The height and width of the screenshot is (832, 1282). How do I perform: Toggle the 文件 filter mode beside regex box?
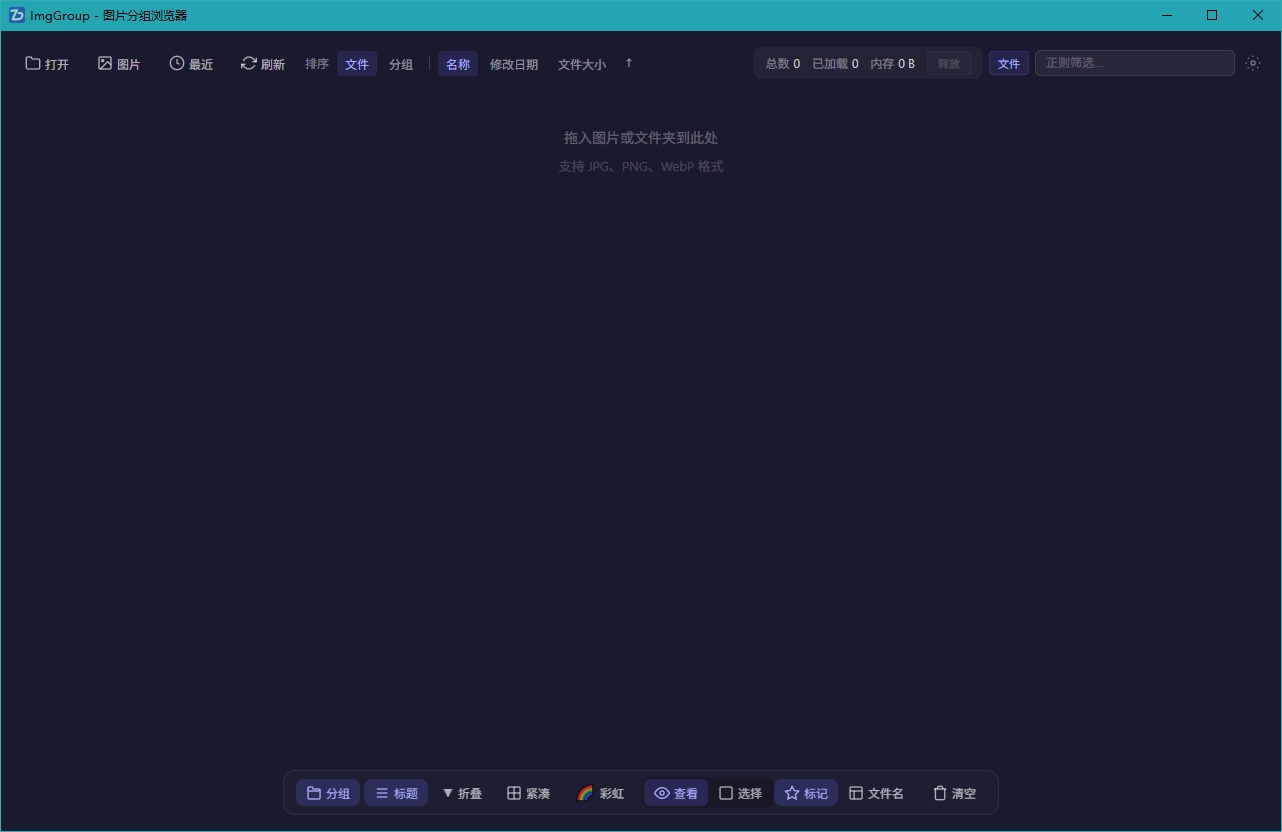(x=1009, y=63)
